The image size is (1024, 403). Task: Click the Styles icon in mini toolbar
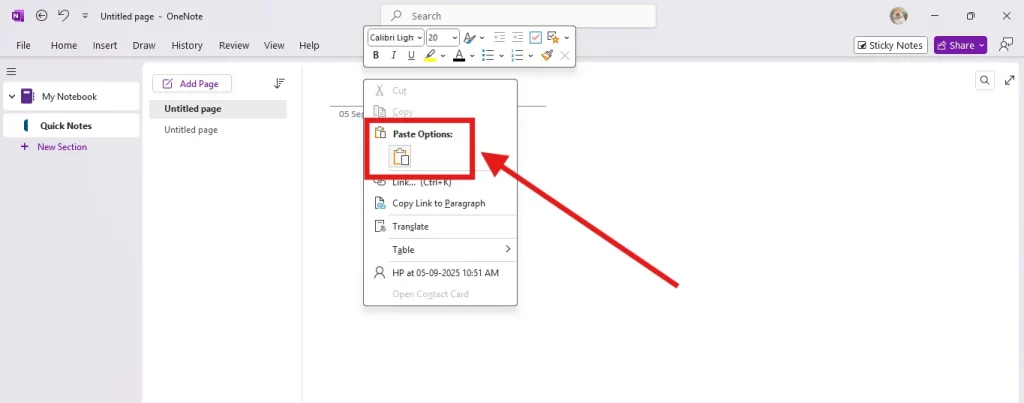(469, 38)
